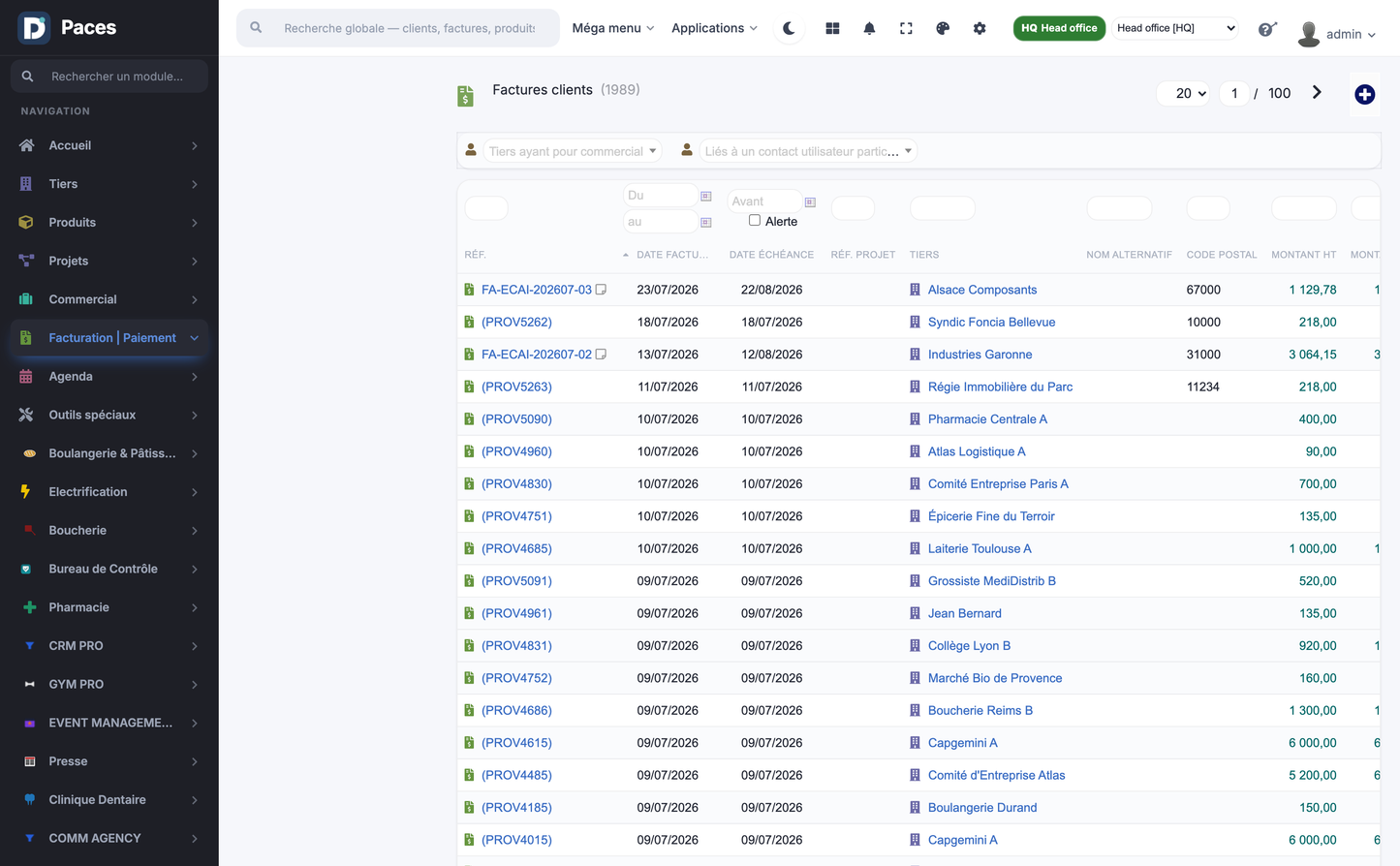The width and height of the screenshot is (1400, 866).
Task: Click the Boucherie sidebar icon
Action: (x=29, y=530)
